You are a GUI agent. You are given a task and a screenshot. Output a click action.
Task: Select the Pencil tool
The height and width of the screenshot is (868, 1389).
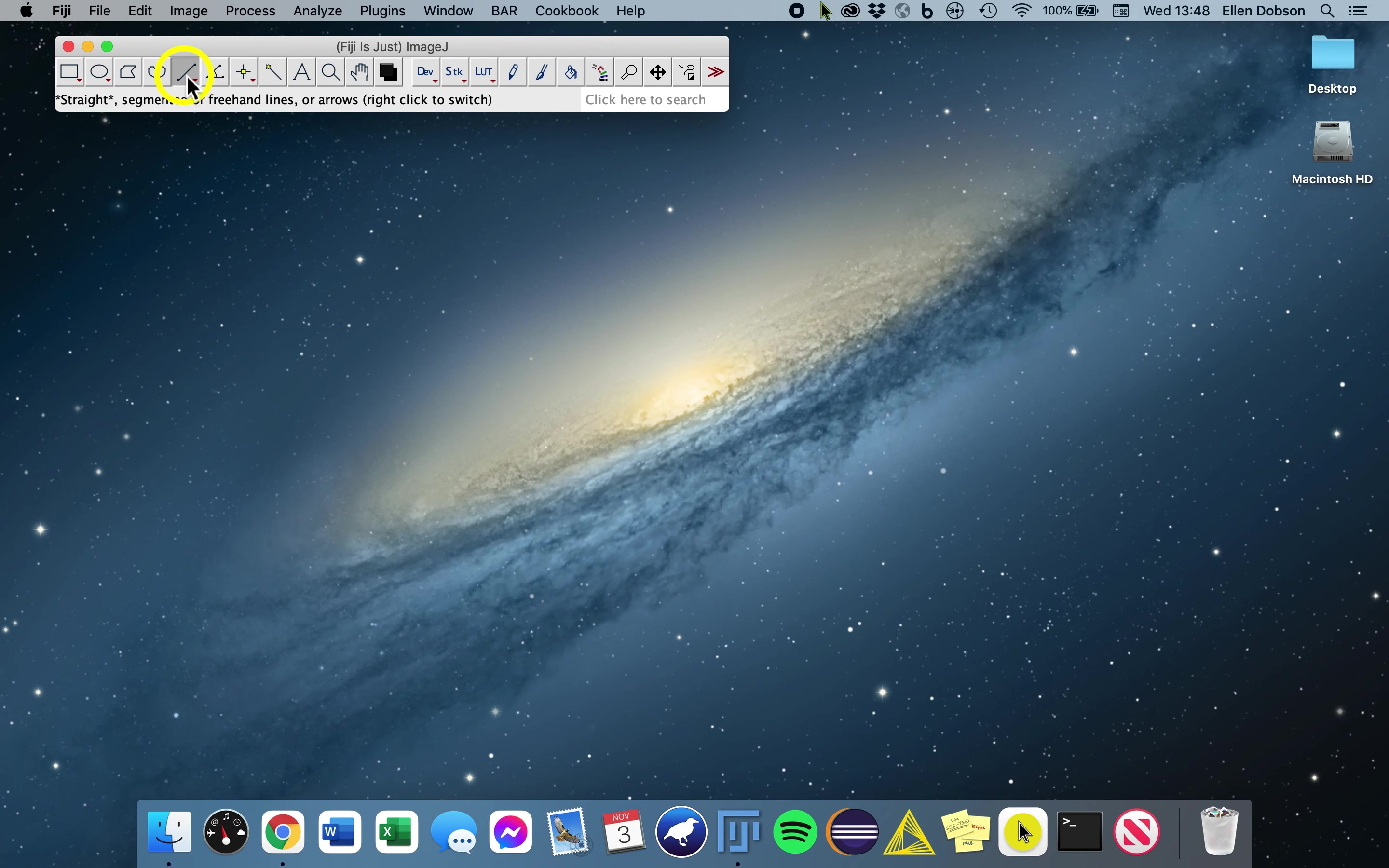[x=513, y=72]
